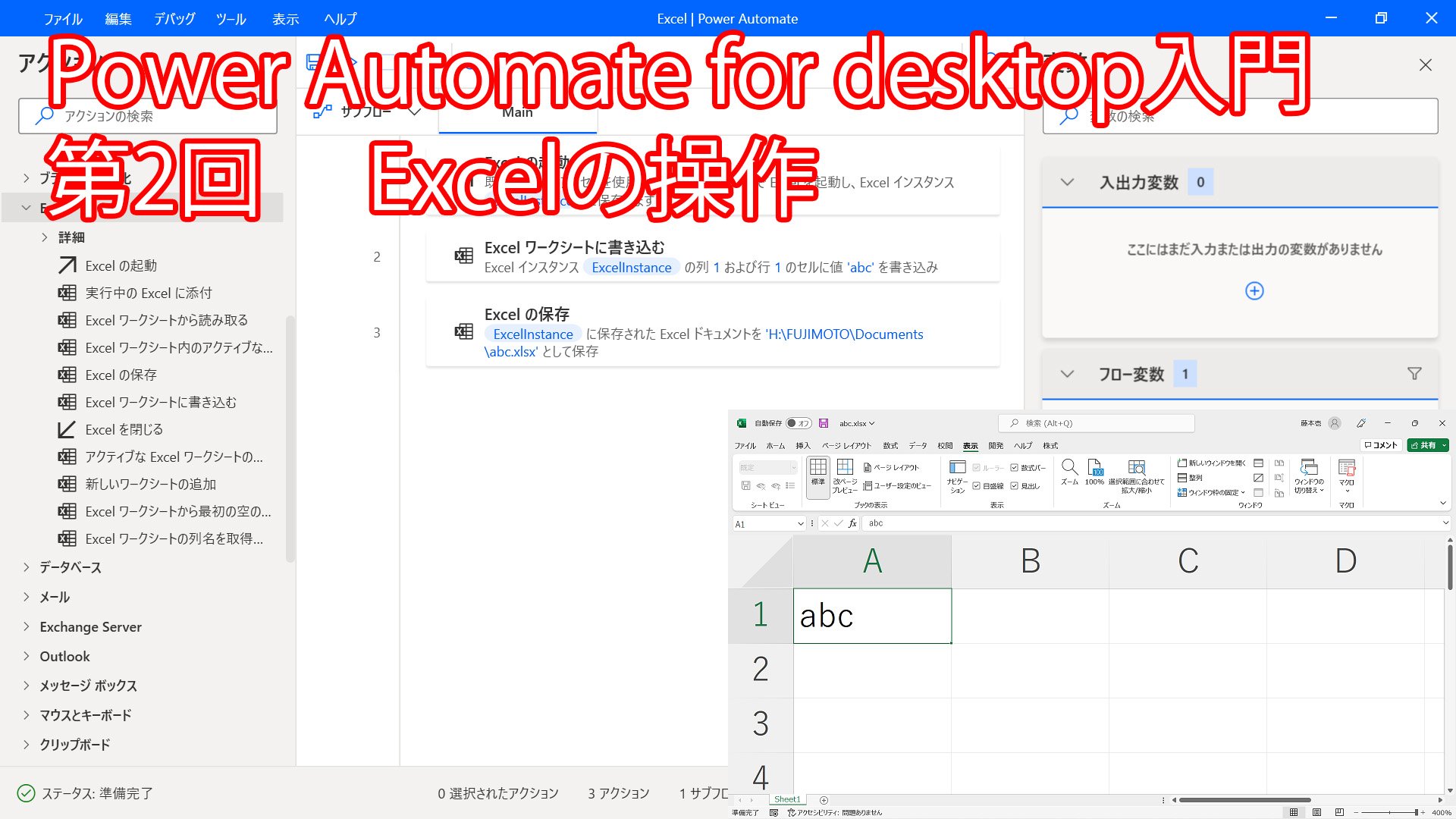This screenshot has width=1456, height=819.
Task: Click the page break preview status bar icon
Action: [1339, 812]
